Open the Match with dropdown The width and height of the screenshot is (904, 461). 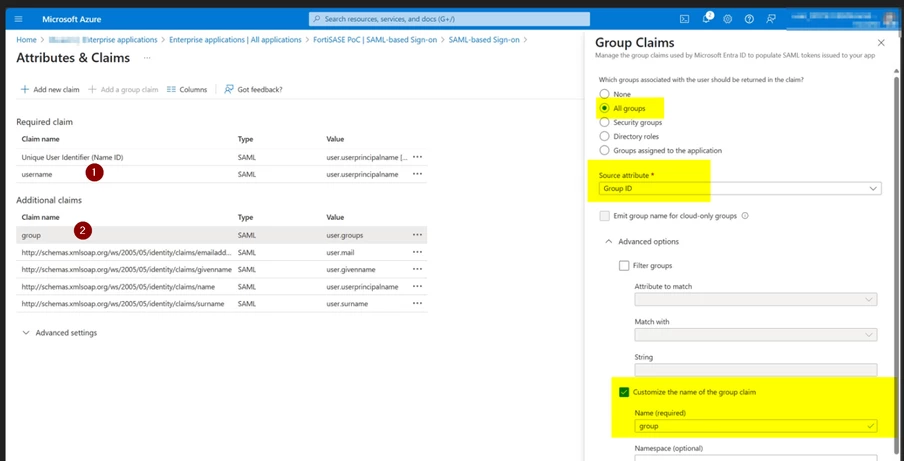coord(756,335)
